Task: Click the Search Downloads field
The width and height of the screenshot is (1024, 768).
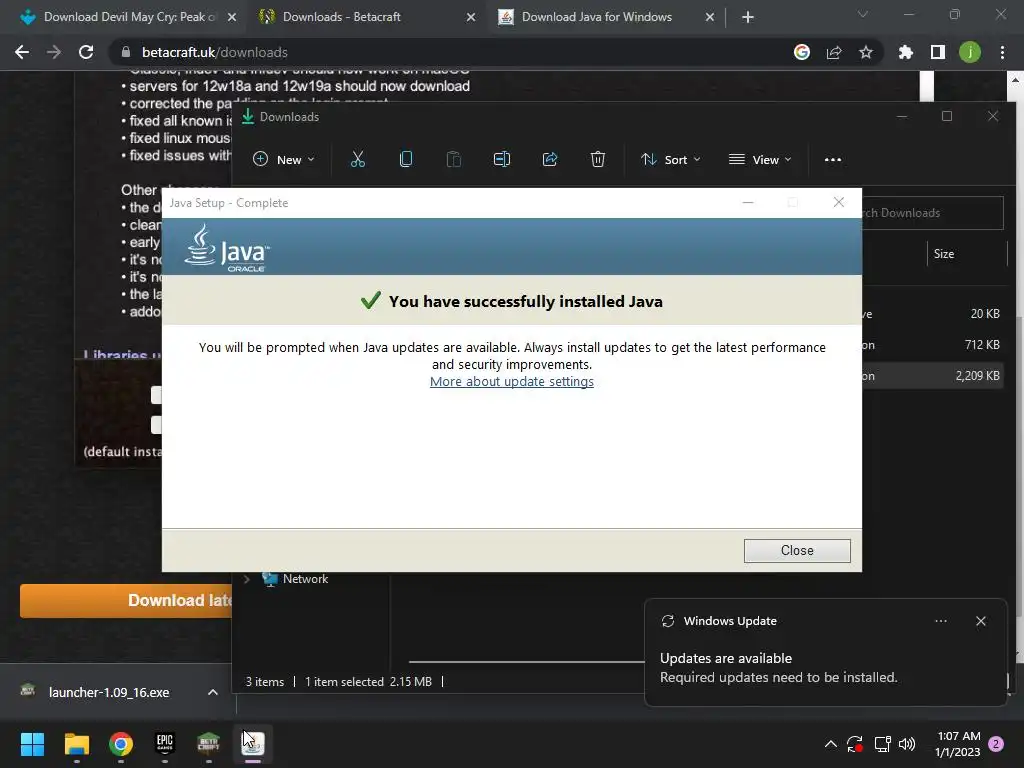Action: pyautogui.click(x=933, y=213)
